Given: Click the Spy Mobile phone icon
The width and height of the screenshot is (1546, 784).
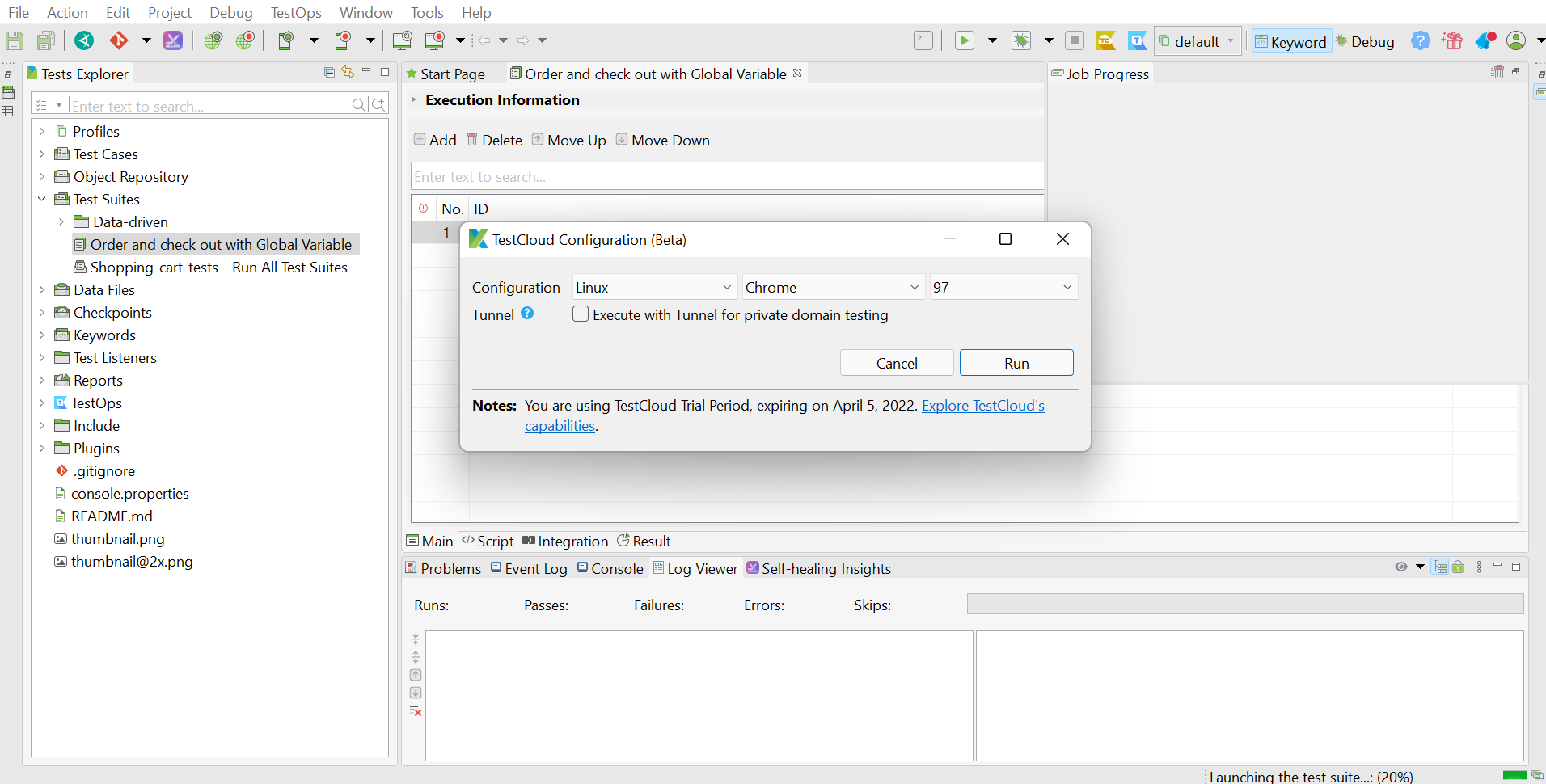Looking at the screenshot, I should [285, 40].
